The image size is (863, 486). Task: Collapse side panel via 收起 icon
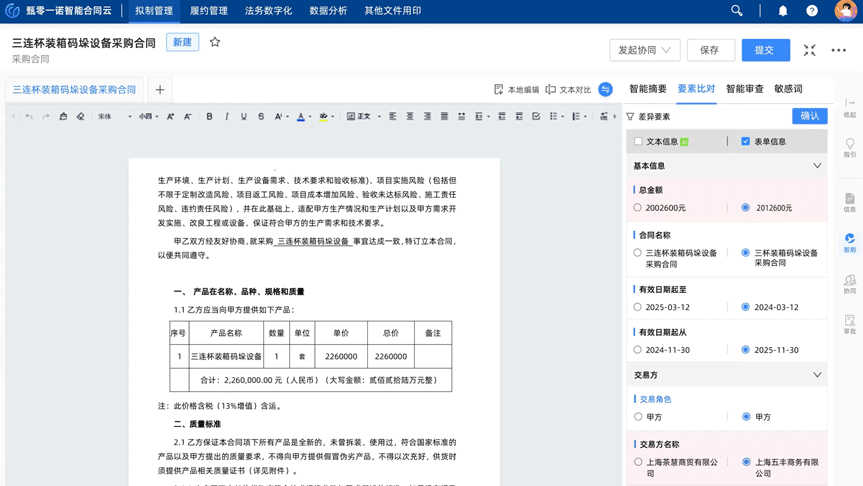(x=850, y=107)
